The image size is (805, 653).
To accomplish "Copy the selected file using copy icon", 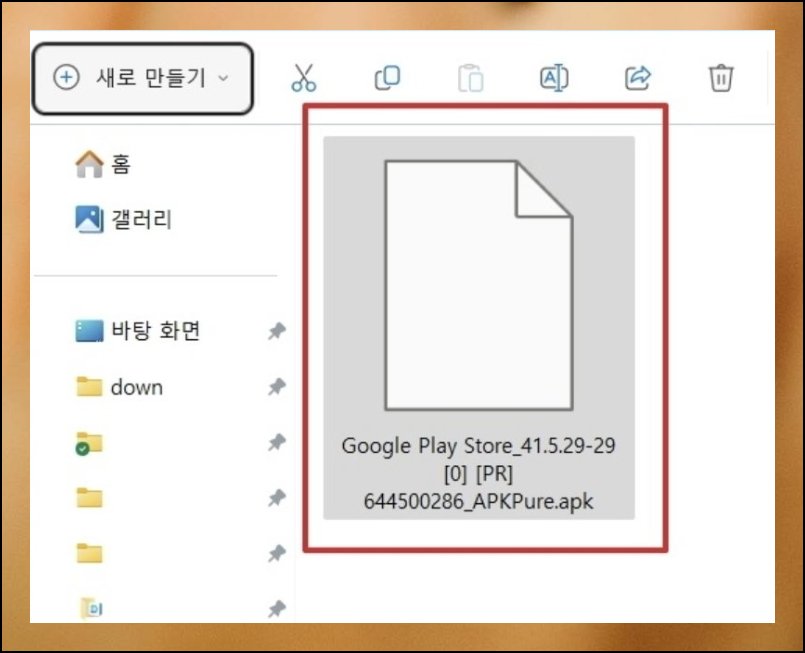I will (387, 78).
